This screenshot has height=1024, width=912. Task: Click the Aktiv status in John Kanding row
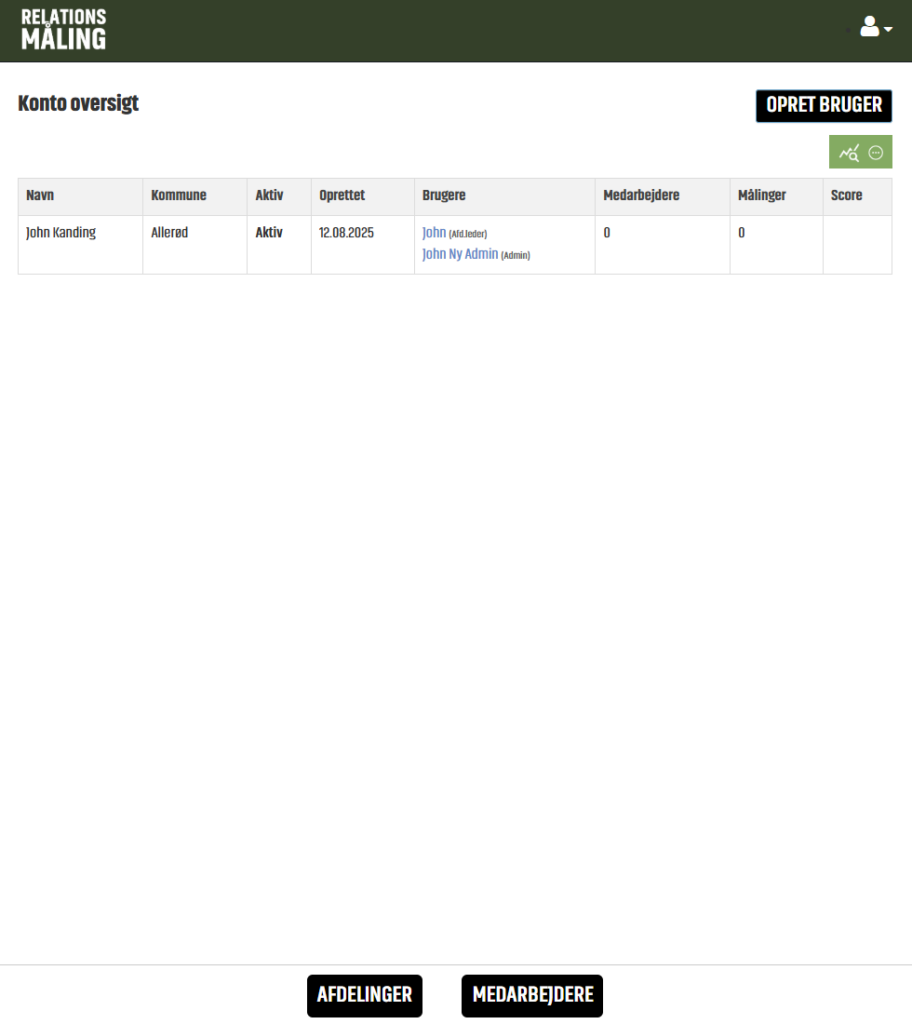point(269,233)
